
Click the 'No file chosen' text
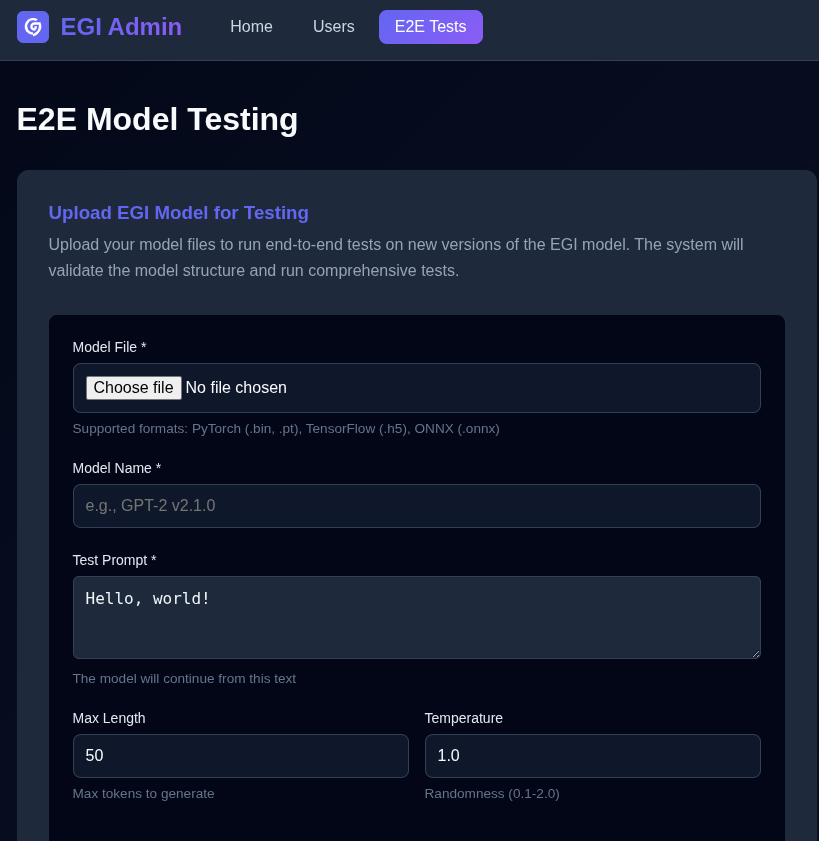236,388
